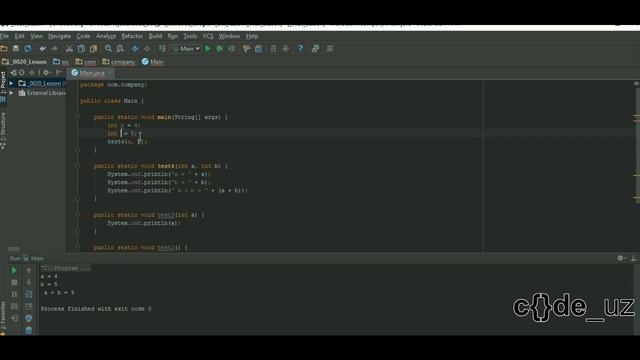
Task: Click the navigate Forward arrow icon
Action: tap(147, 49)
